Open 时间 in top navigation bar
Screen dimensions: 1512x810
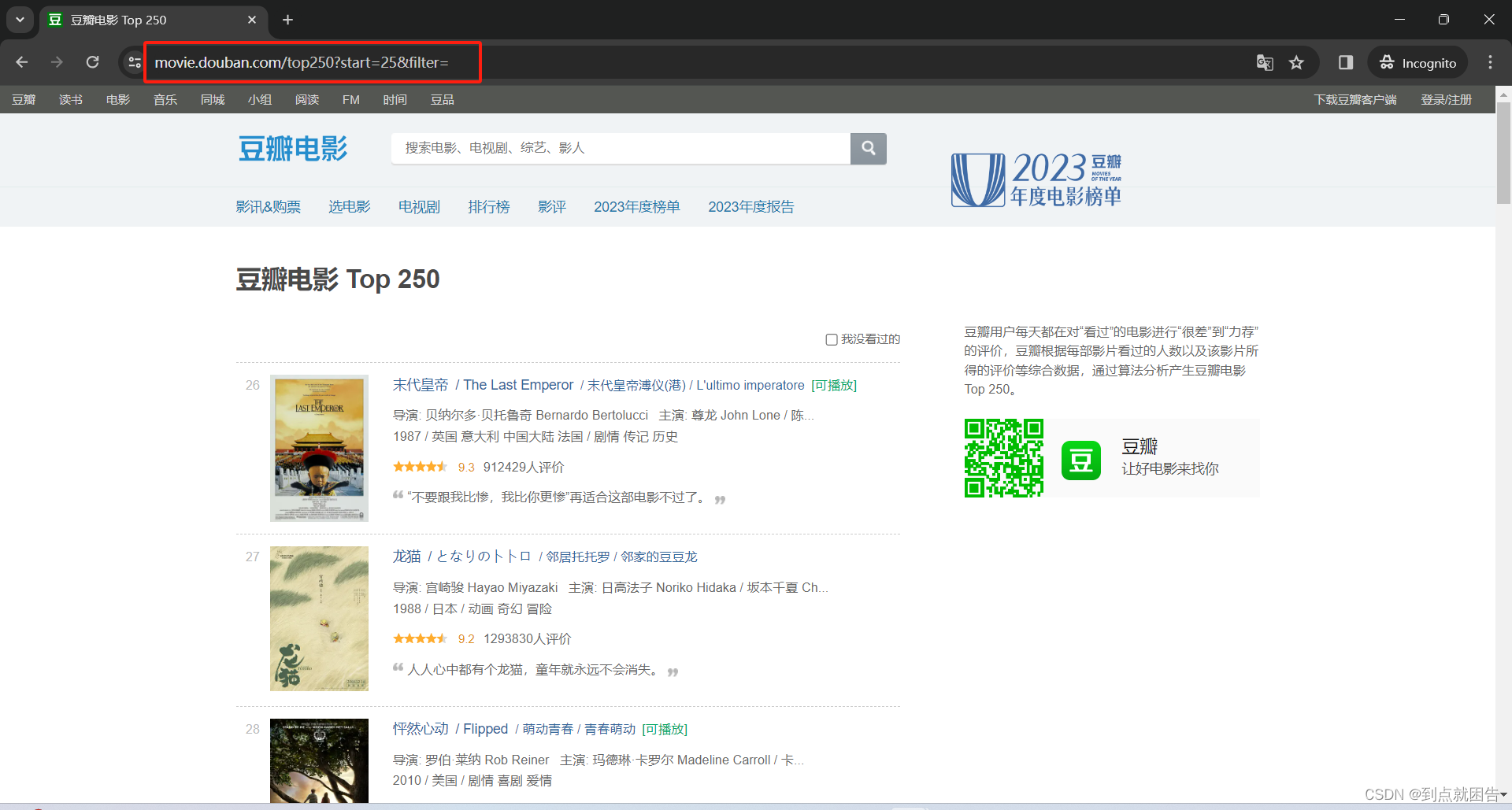(x=395, y=100)
